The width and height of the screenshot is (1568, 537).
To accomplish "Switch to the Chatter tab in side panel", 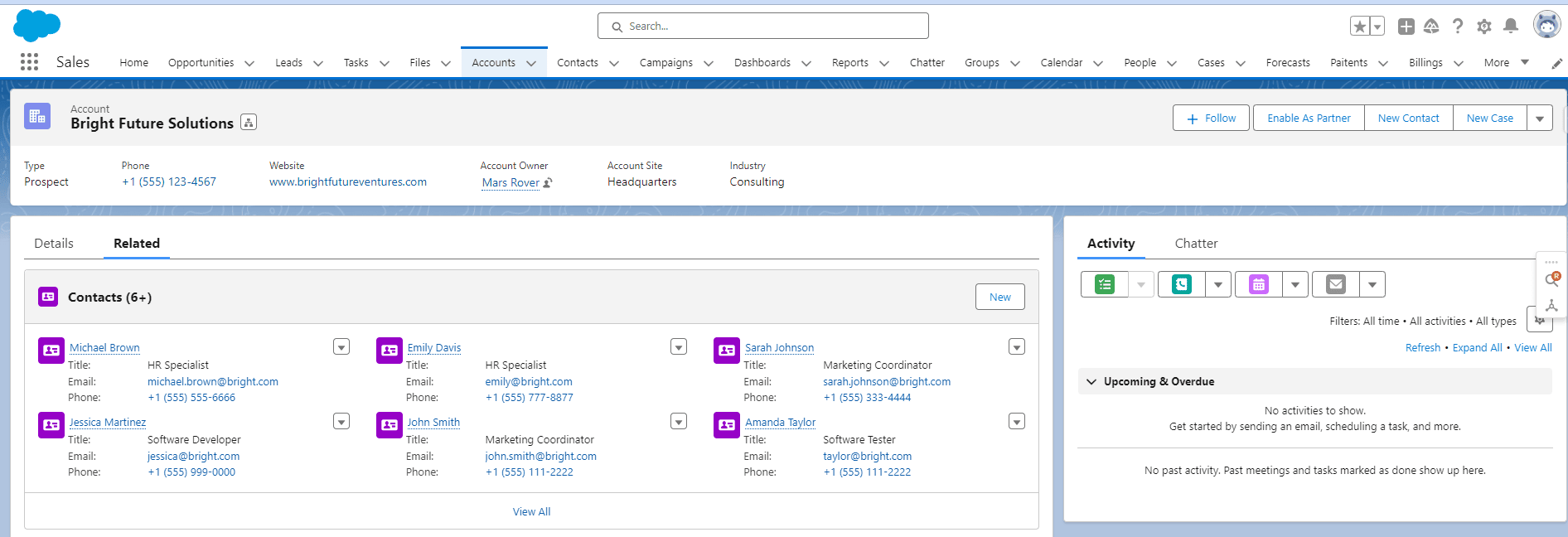I will 1196,244.
